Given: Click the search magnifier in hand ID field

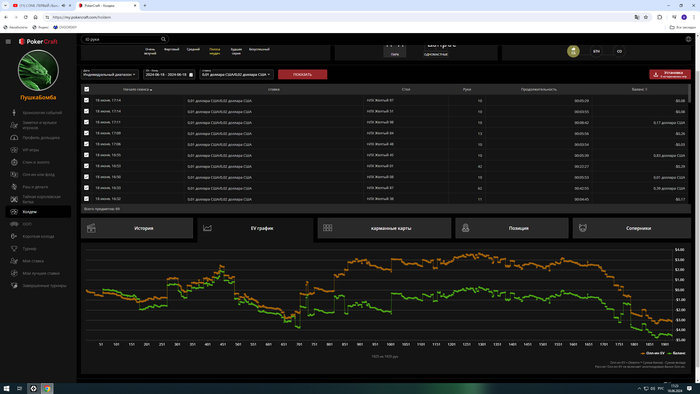Looking at the screenshot, I should tap(163, 39).
